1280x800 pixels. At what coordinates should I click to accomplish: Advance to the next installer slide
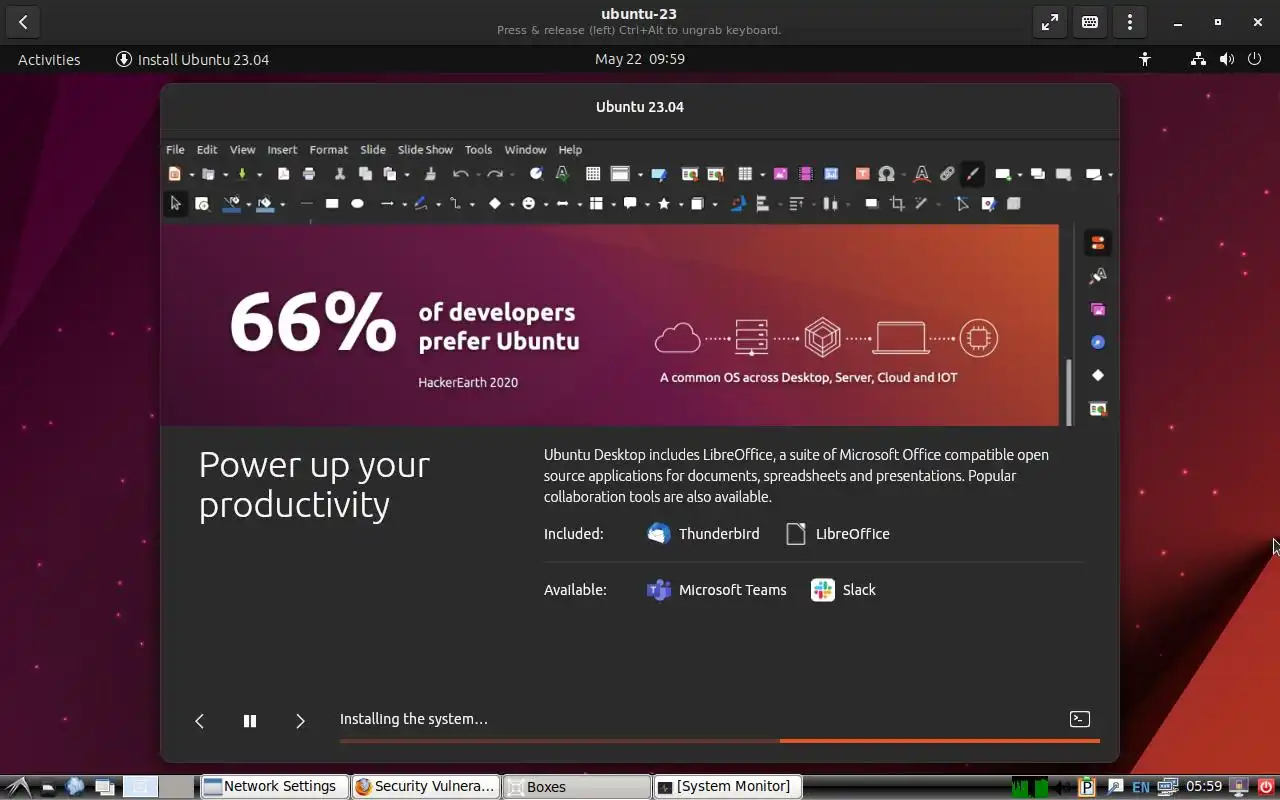click(300, 720)
